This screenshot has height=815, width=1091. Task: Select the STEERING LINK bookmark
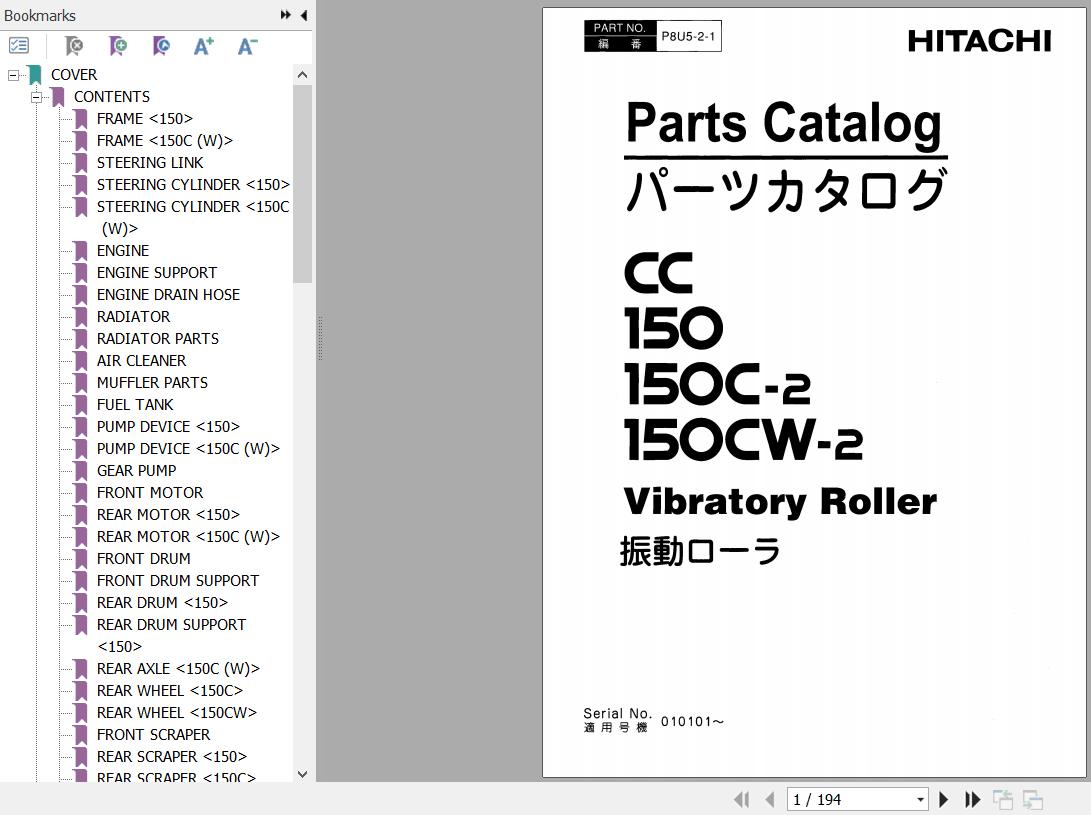coord(149,163)
